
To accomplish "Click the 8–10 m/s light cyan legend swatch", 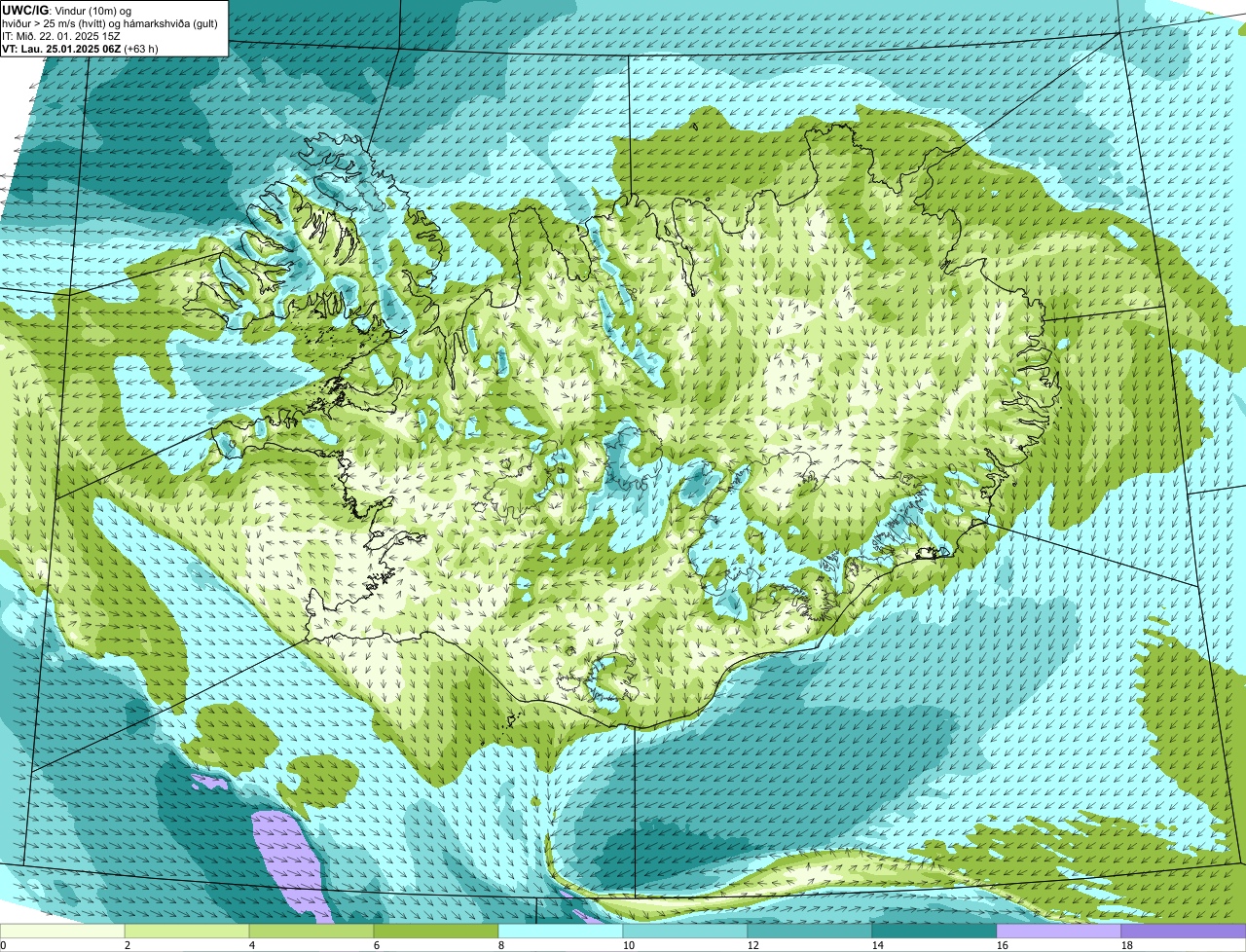I will [x=561, y=931].
